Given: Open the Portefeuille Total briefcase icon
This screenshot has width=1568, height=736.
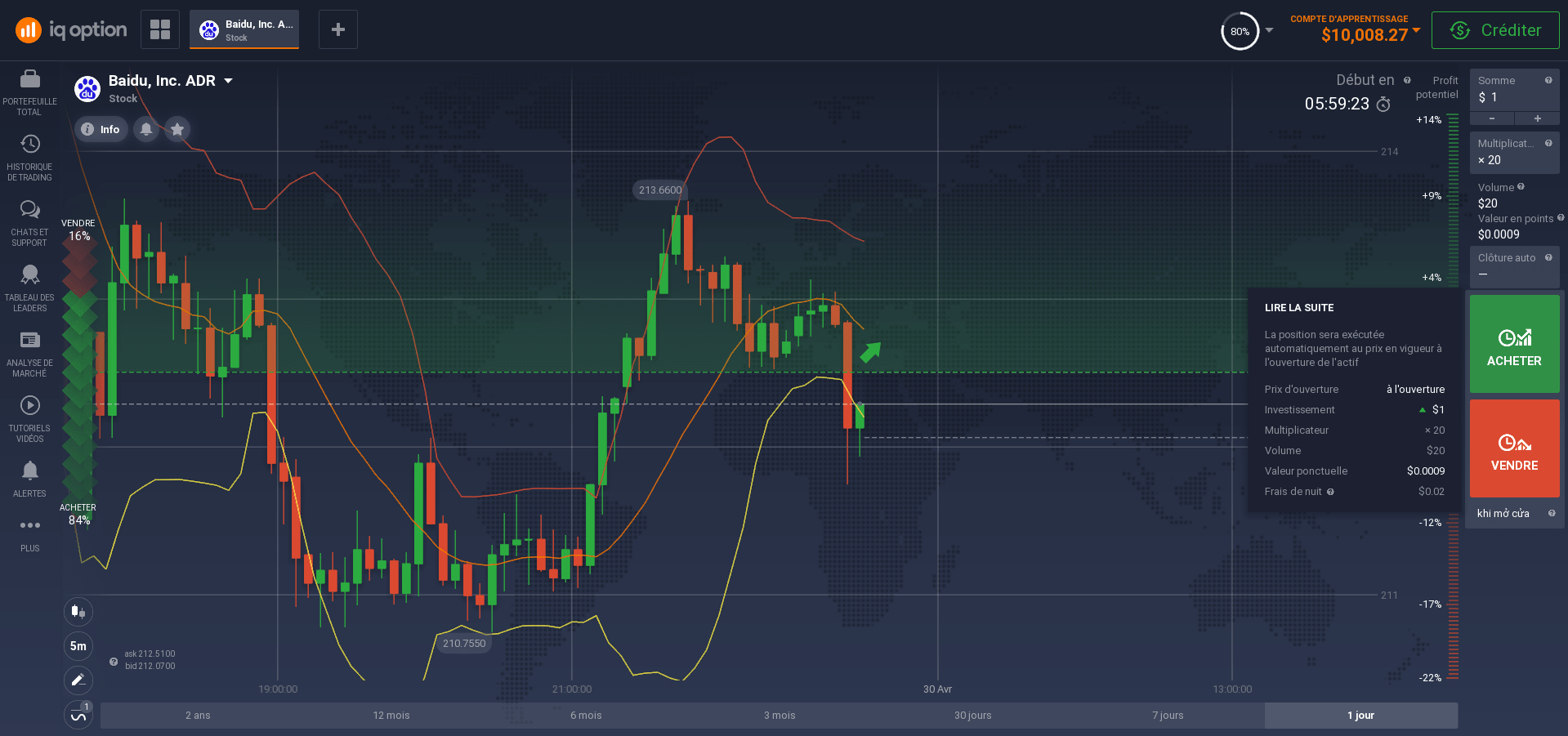Looking at the screenshot, I should coord(30,78).
